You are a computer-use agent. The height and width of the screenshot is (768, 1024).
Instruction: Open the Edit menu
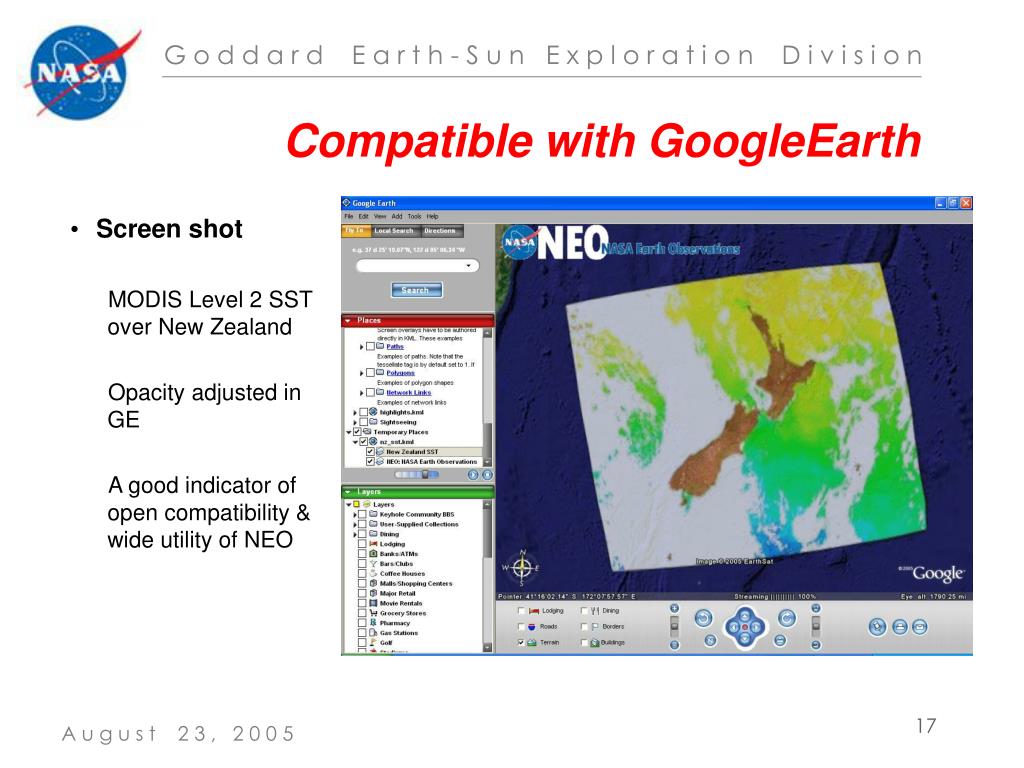(x=363, y=216)
